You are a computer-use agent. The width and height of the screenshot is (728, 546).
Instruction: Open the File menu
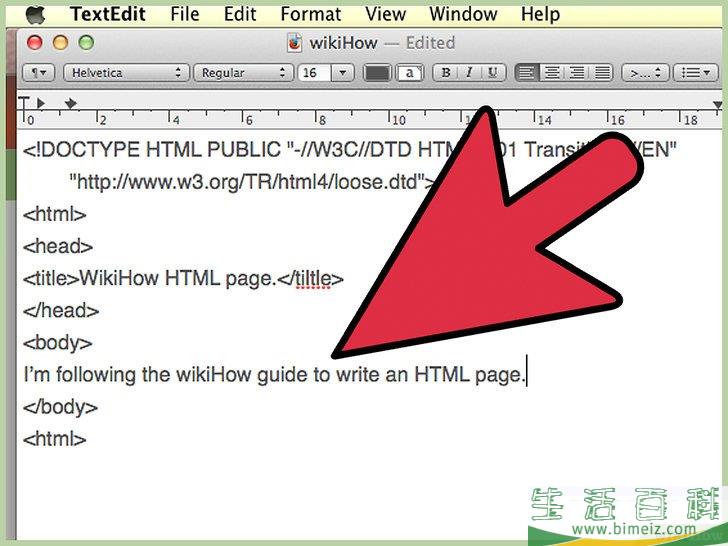[184, 14]
